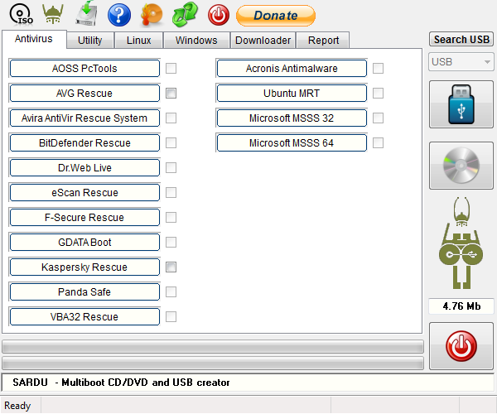Toggle the VBA32 Rescue checkbox
The width and height of the screenshot is (497, 414).
coord(171,317)
